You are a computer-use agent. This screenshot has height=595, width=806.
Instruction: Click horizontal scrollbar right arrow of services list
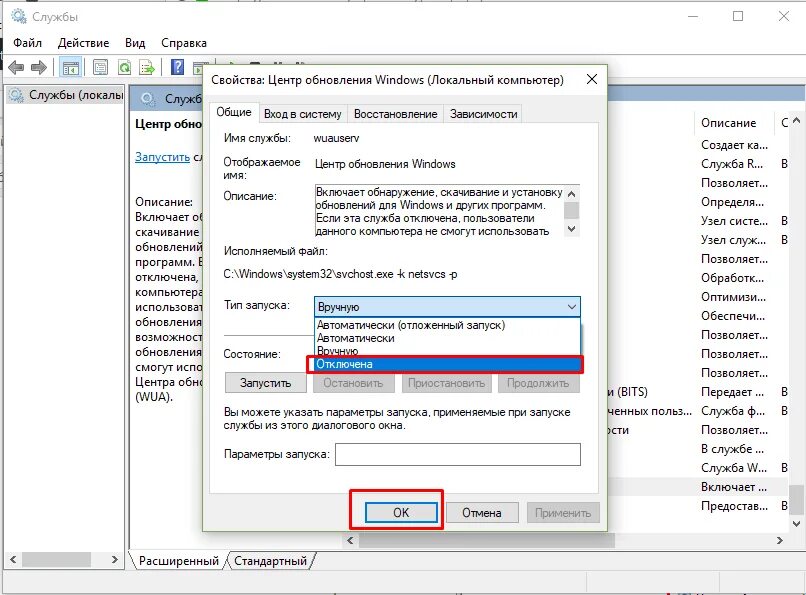pos(780,540)
